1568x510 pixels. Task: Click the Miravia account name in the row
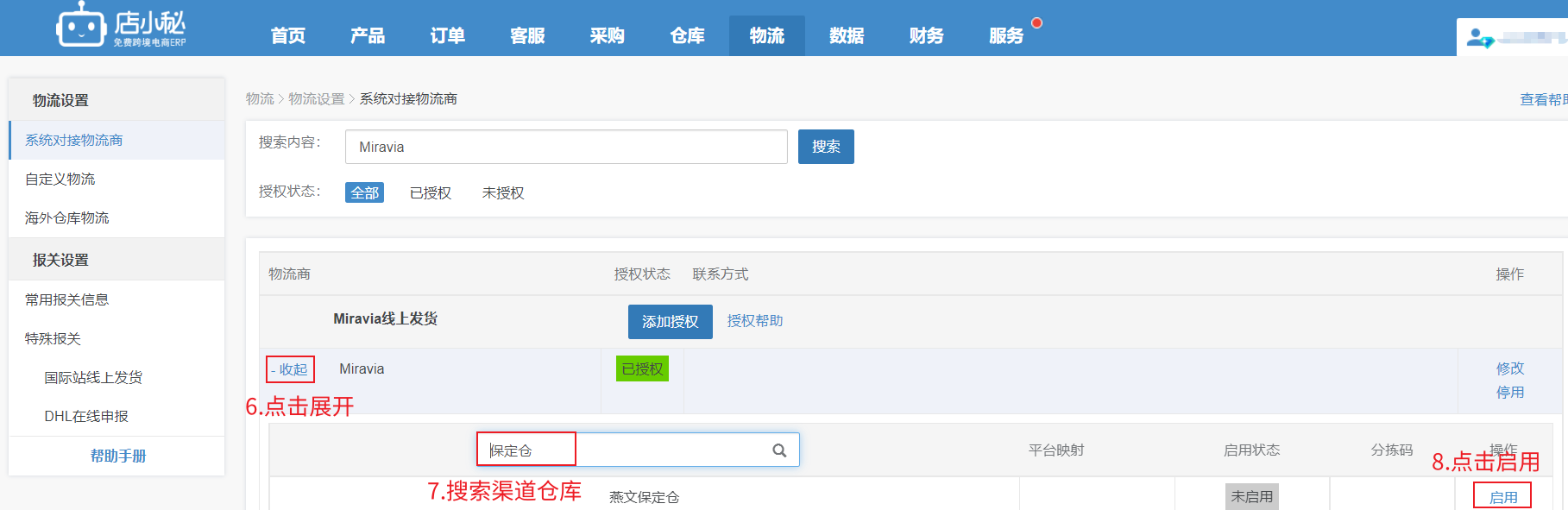click(x=362, y=369)
